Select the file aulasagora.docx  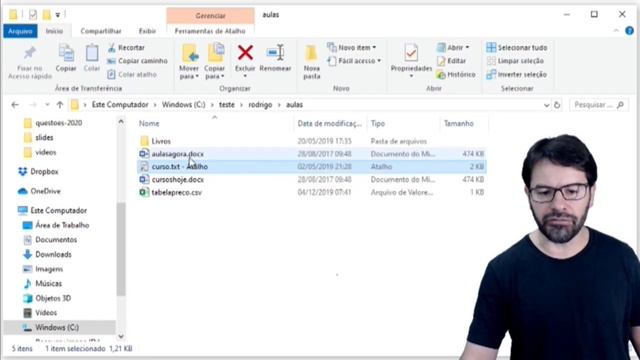click(178, 154)
